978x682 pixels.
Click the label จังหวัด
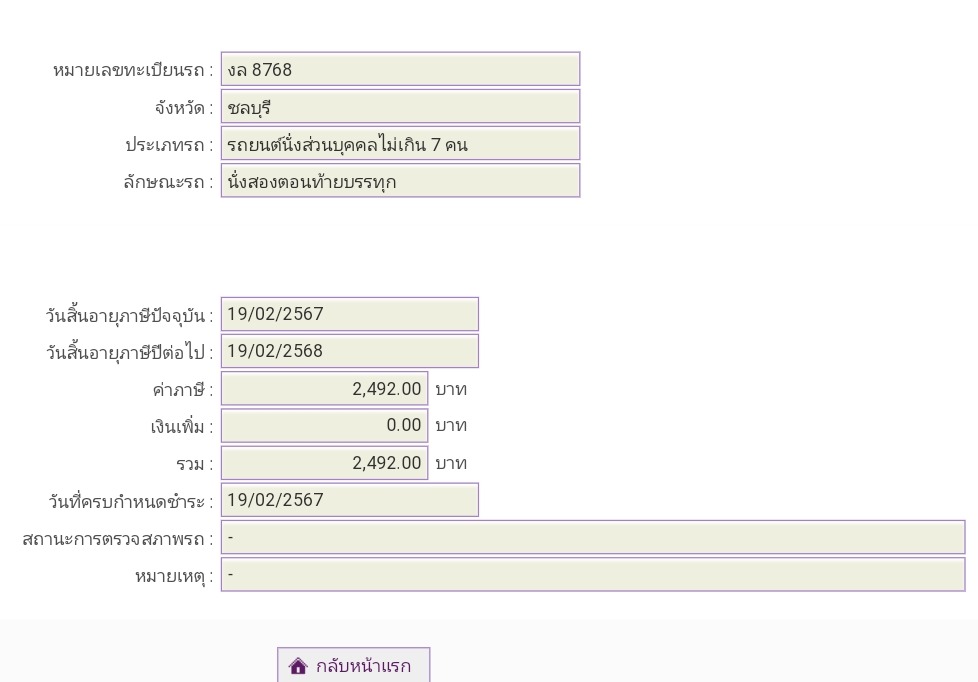click(184, 108)
